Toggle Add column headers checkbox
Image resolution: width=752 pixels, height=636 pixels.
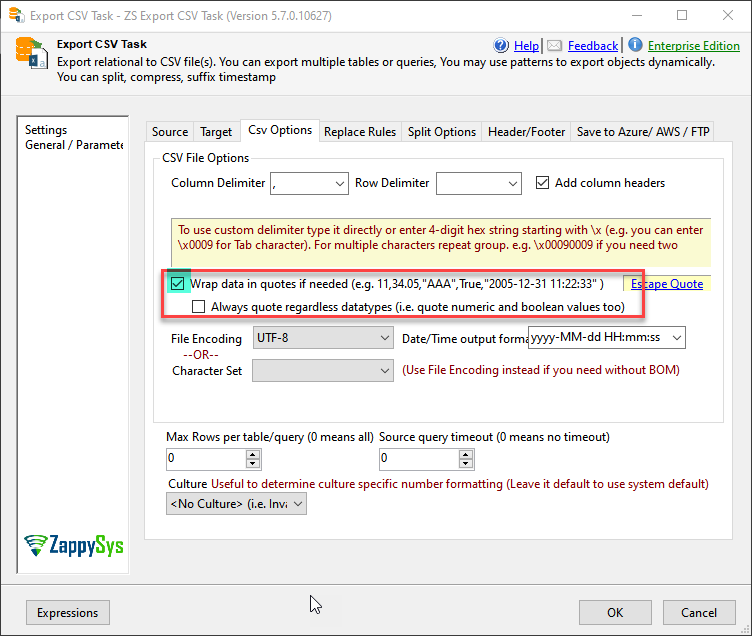542,183
